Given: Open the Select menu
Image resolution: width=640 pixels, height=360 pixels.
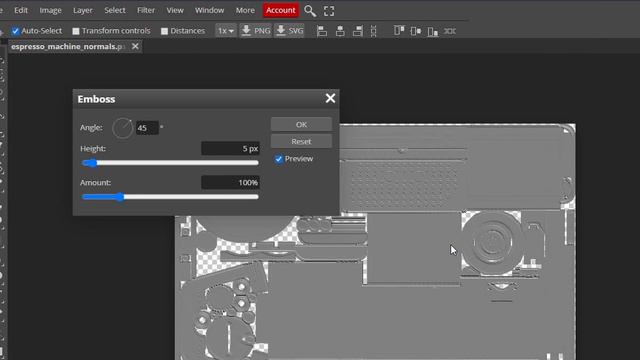Looking at the screenshot, I should (x=114, y=10).
